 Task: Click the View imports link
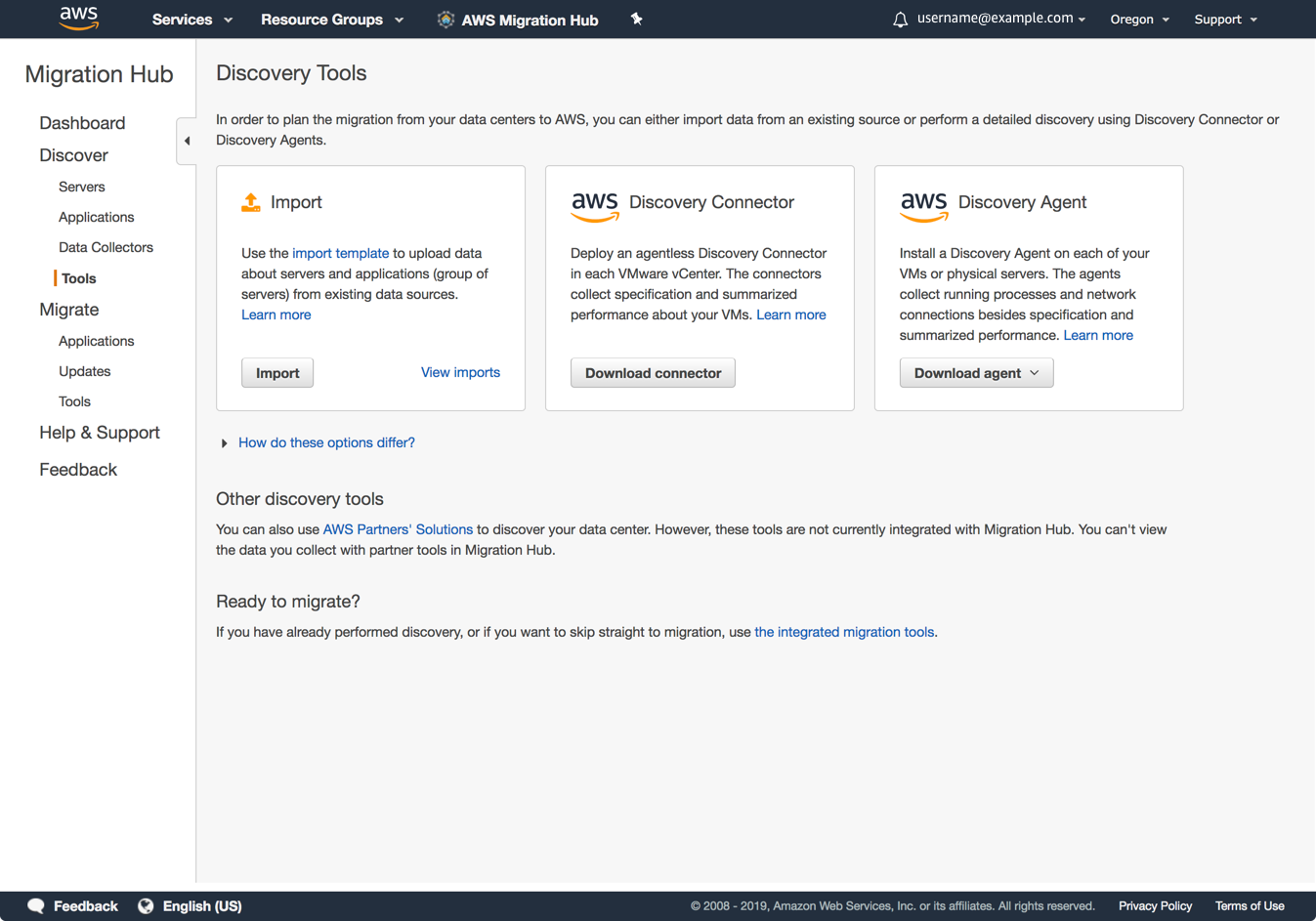point(460,372)
